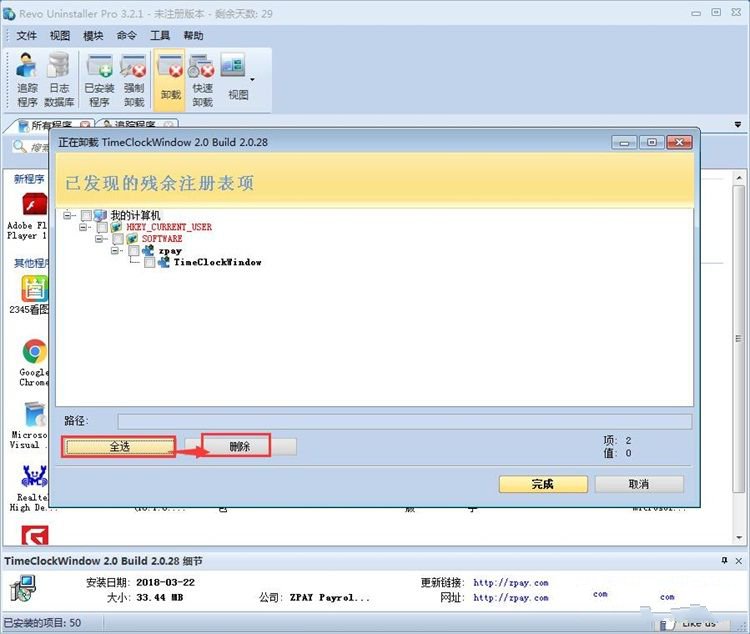Click the 新程序 group header
This screenshot has width=750, height=634.
coord(29,178)
